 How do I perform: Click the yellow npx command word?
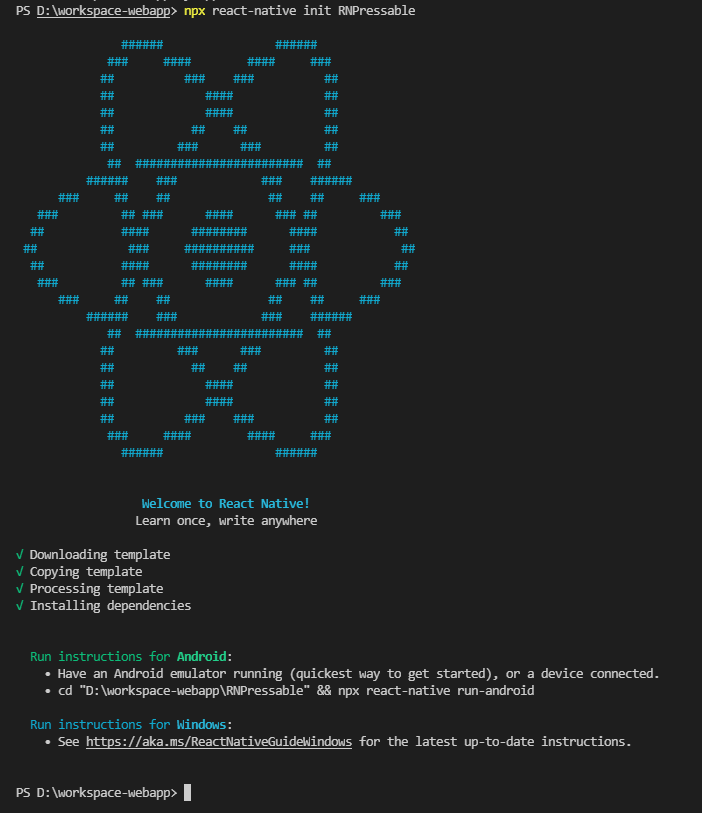click(194, 11)
